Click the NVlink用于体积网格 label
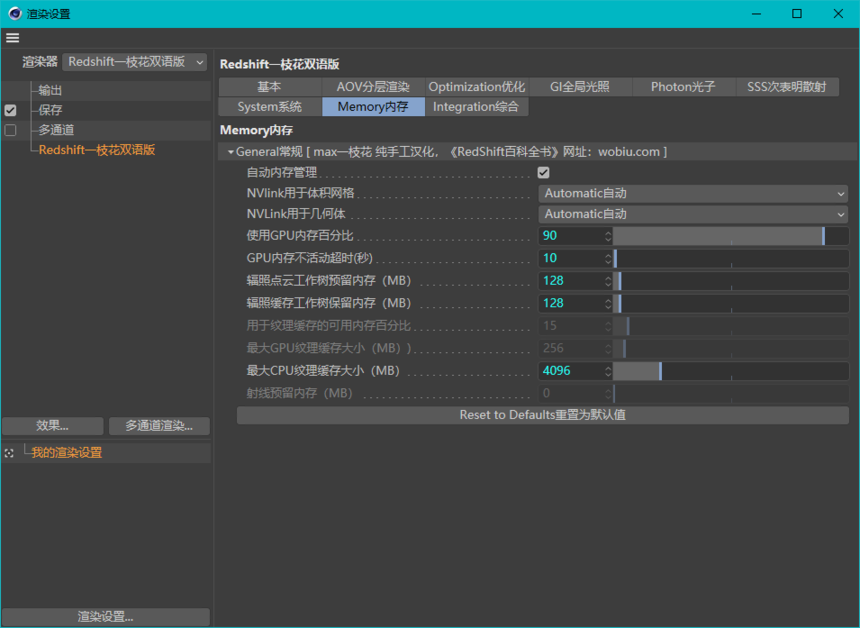Screen dimensions: 860x628 pyautogui.click(x=301, y=194)
